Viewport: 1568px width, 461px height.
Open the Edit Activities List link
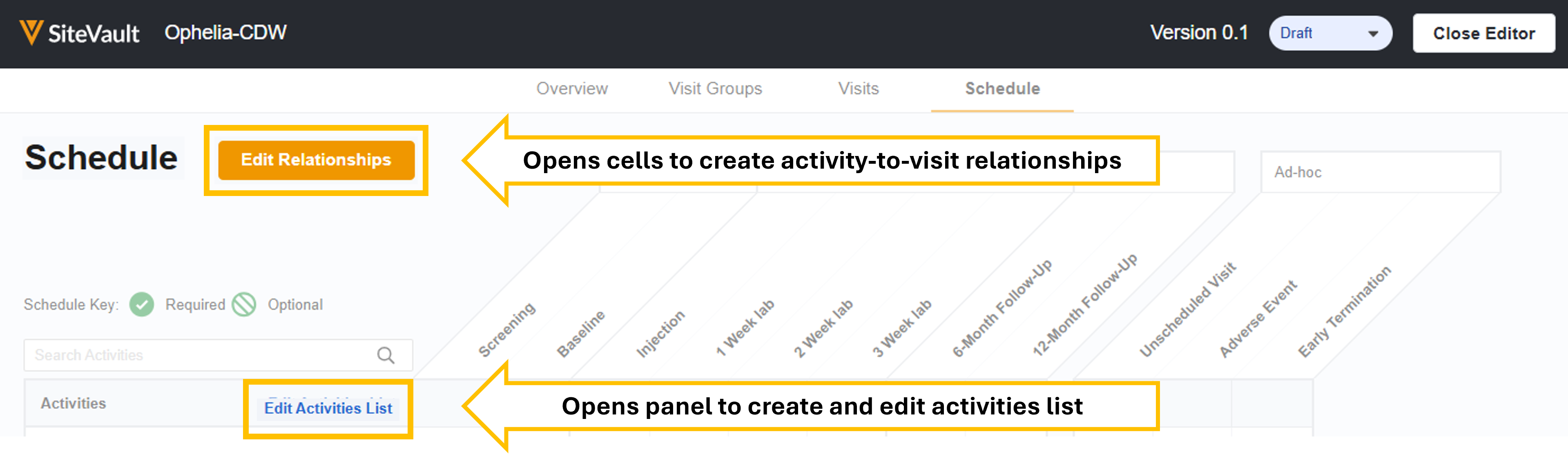click(x=328, y=408)
